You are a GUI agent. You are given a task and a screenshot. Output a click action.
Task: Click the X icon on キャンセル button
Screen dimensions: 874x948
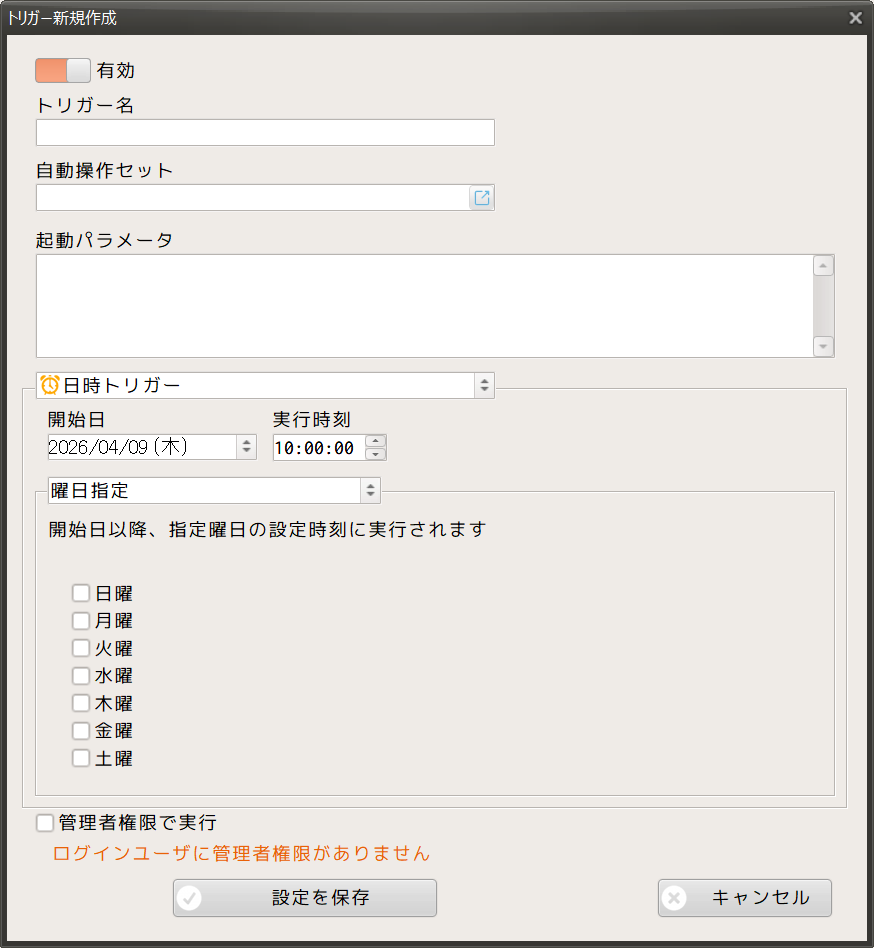coord(675,898)
